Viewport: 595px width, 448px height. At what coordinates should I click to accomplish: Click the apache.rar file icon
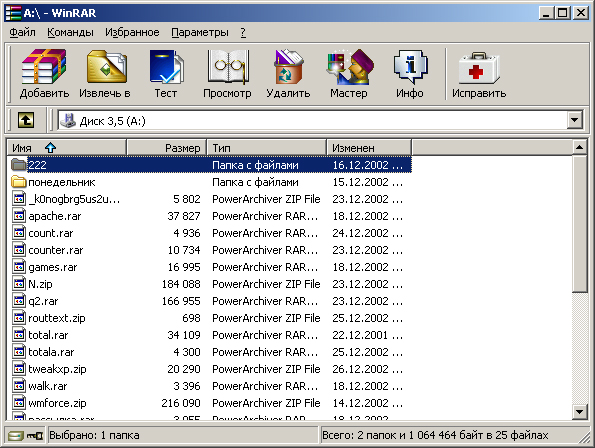(x=19, y=215)
